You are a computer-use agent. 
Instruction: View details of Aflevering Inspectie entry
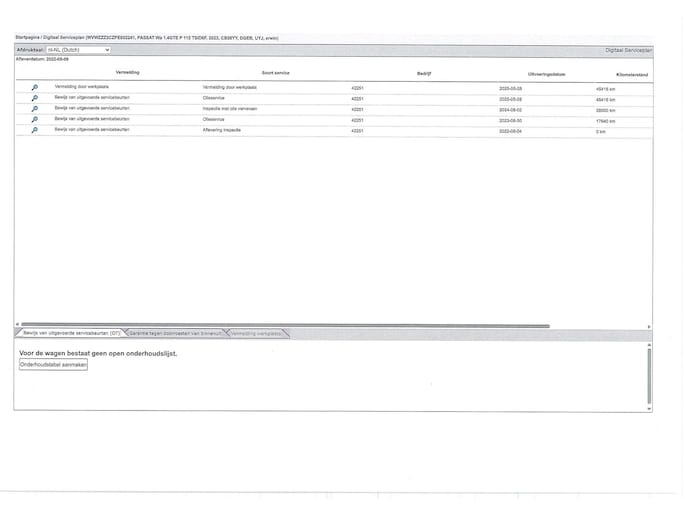[35, 130]
